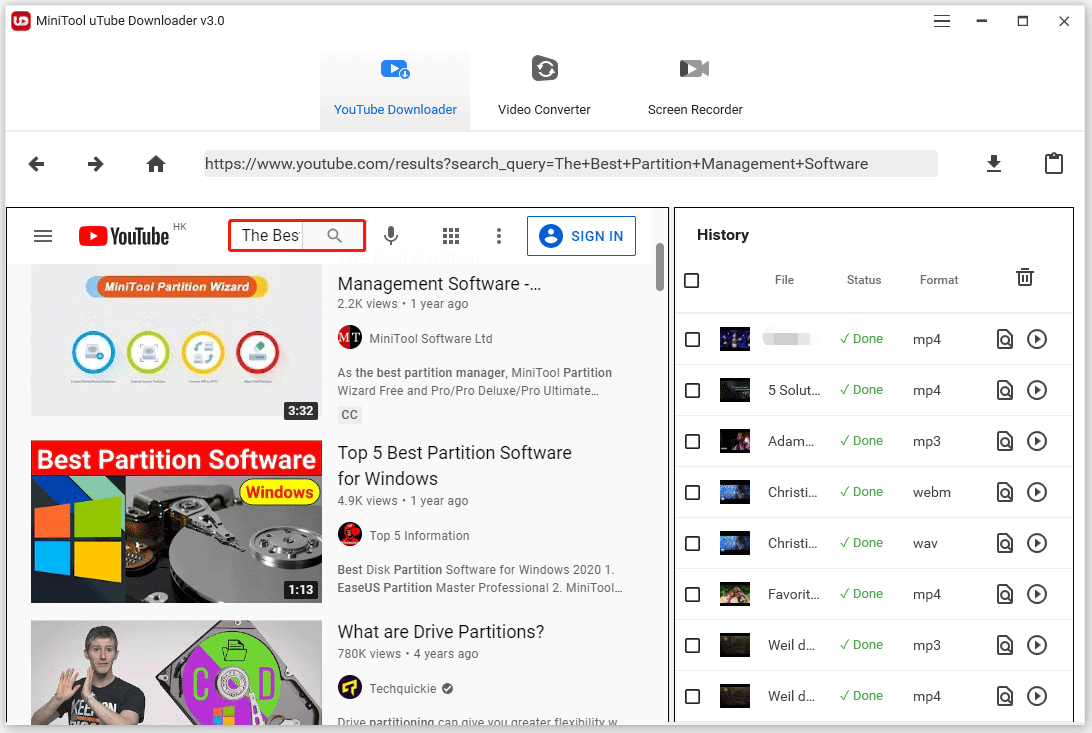
Task: Click the SIGN IN button
Action: point(582,236)
